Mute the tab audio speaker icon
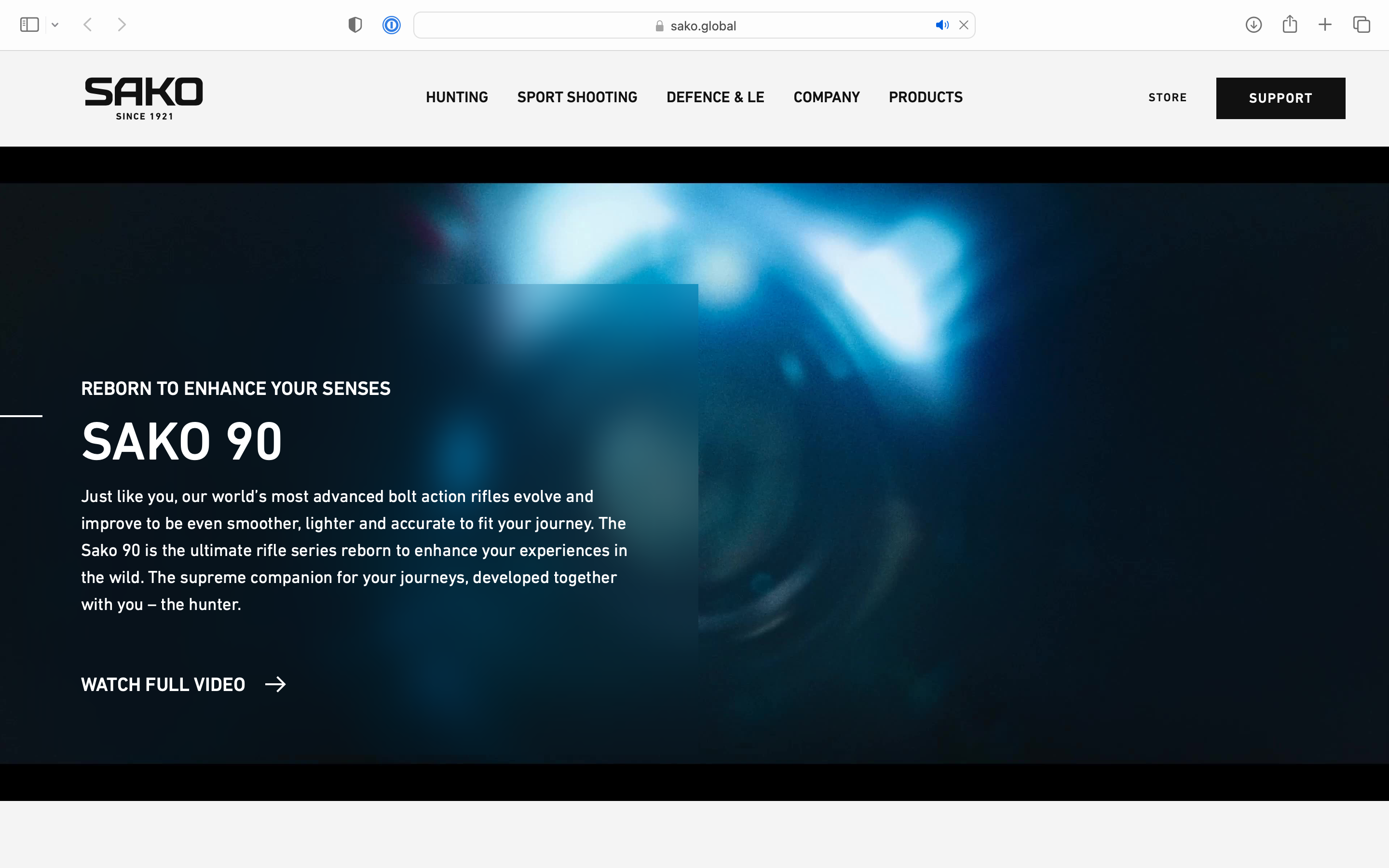Screen dimensions: 1389x868 coord(942,25)
